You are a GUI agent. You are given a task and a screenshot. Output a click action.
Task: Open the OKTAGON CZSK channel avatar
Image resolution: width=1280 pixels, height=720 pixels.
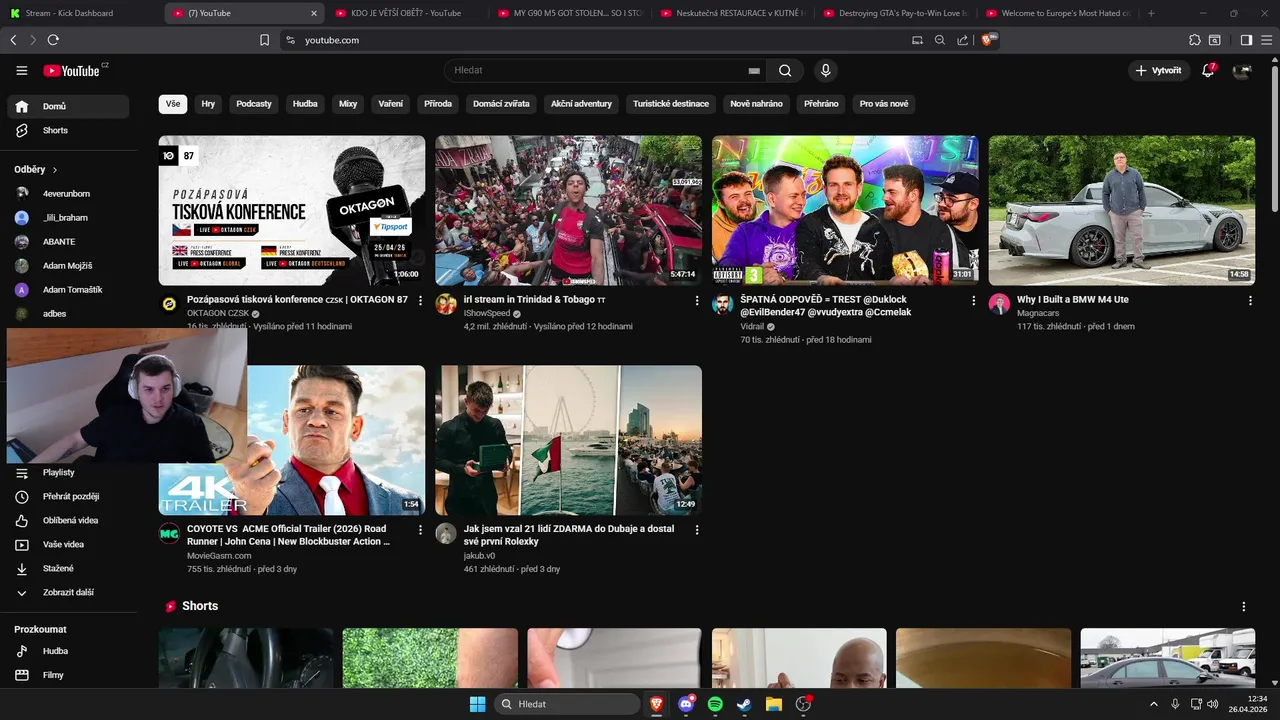[169, 304]
